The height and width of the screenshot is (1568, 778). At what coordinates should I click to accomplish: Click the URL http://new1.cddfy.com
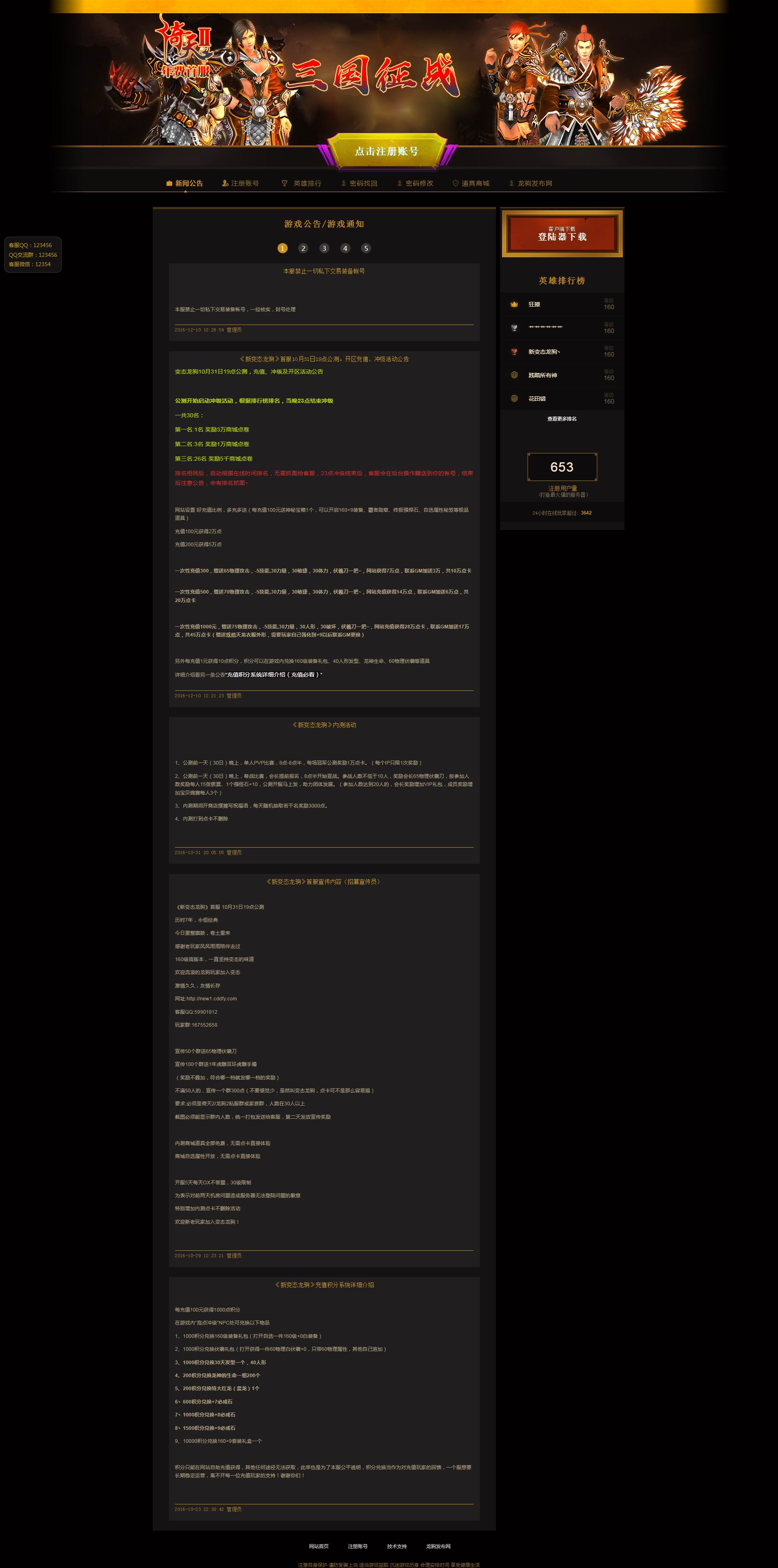point(211,999)
